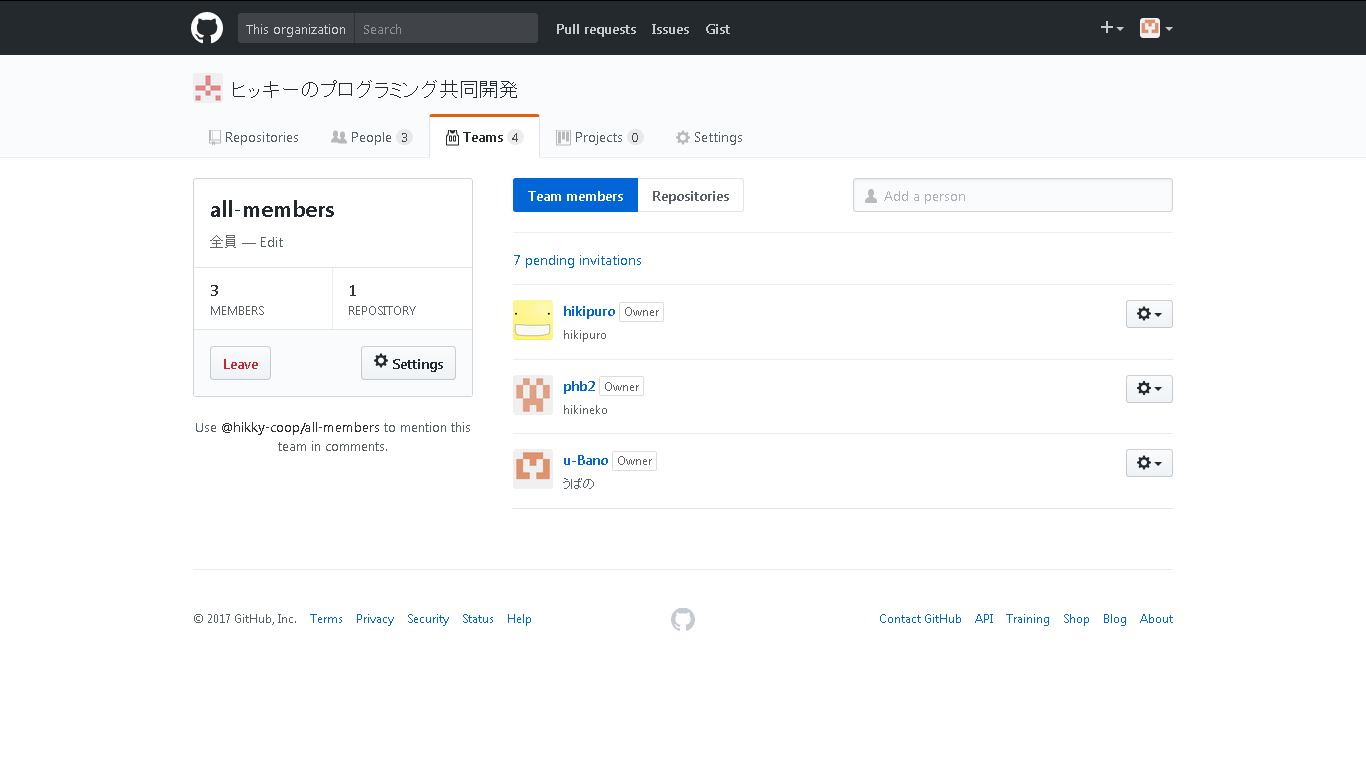
Task: Open the organization Settings tab
Action: coord(709,137)
